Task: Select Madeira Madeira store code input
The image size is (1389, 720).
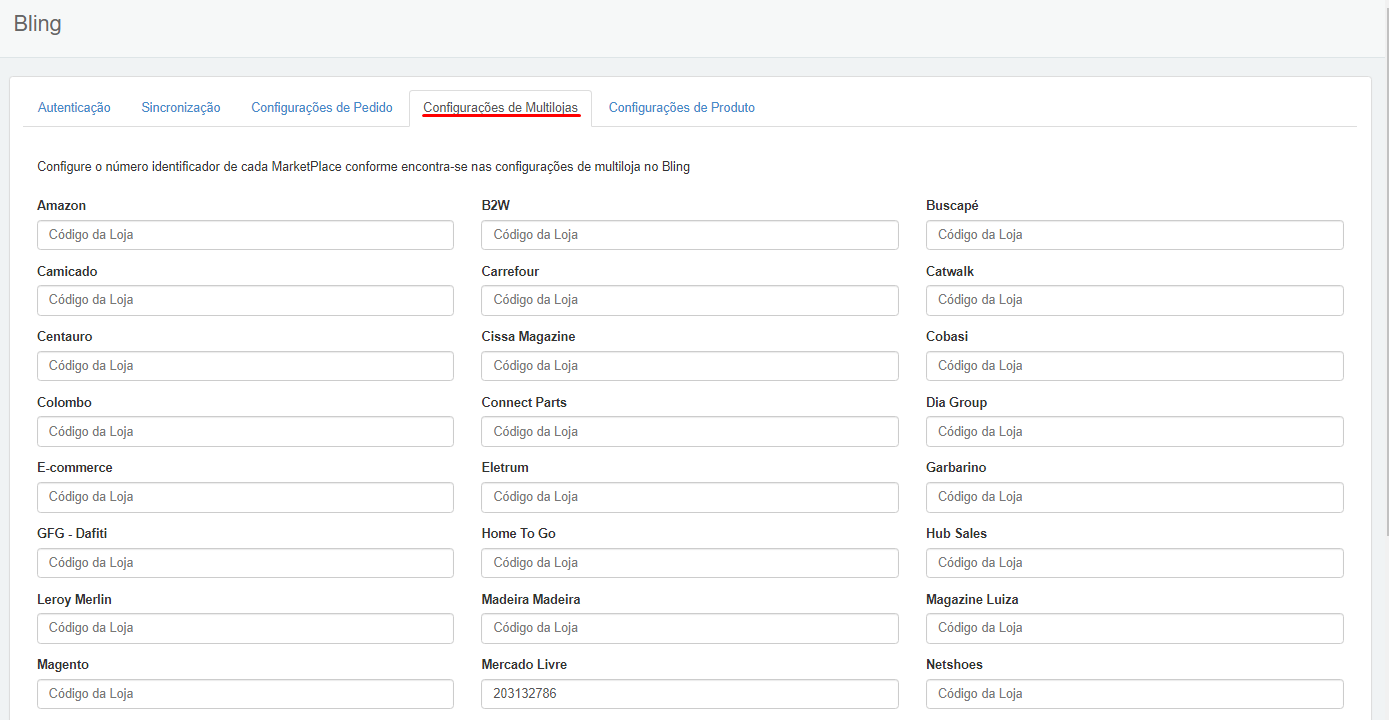Action: coord(690,628)
